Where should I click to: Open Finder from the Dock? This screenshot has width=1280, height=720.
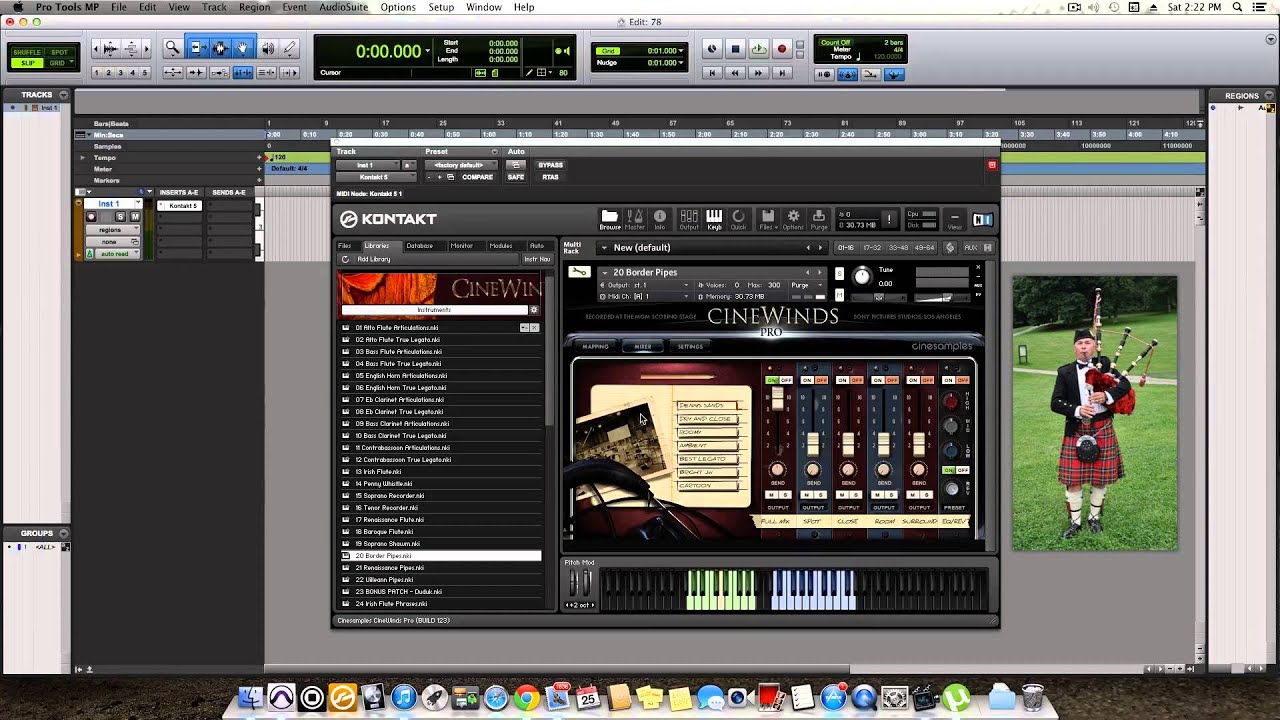pyautogui.click(x=251, y=698)
